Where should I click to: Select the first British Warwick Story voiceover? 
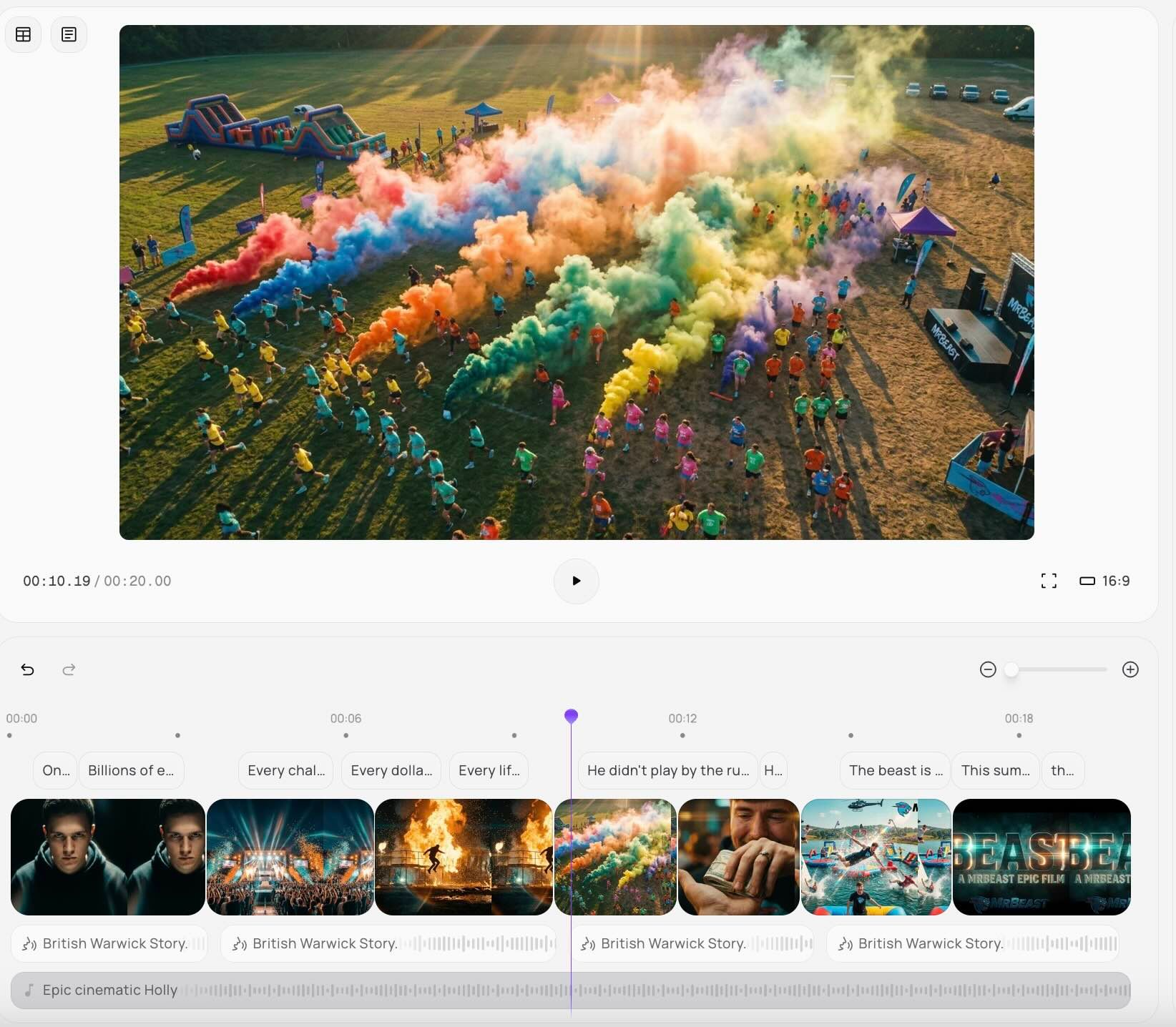pos(109,943)
